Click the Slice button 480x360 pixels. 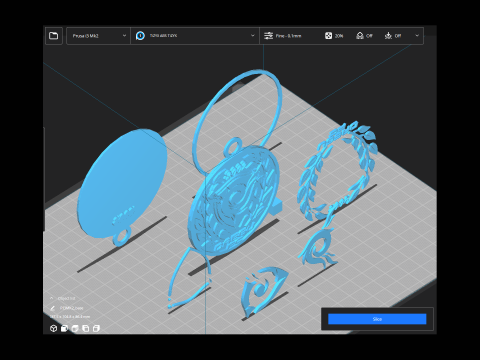click(x=377, y=319)
